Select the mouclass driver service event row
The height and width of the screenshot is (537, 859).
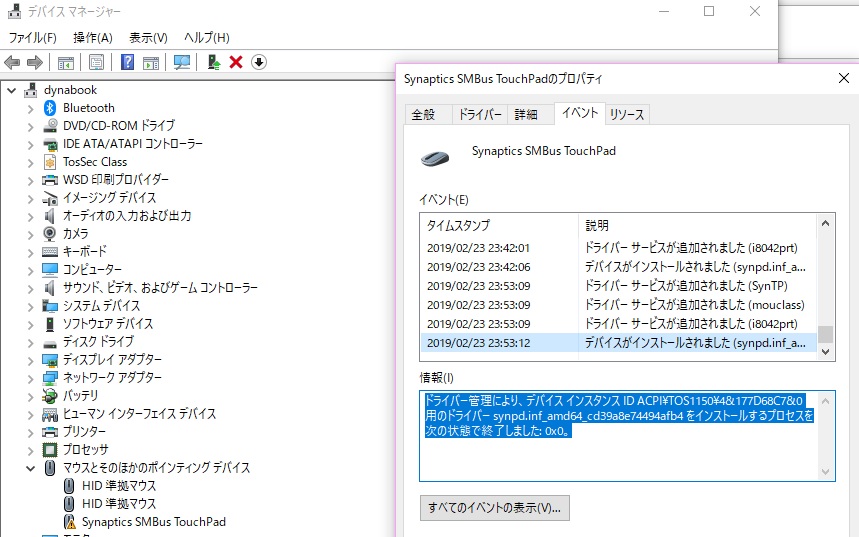tap(618, 305)
